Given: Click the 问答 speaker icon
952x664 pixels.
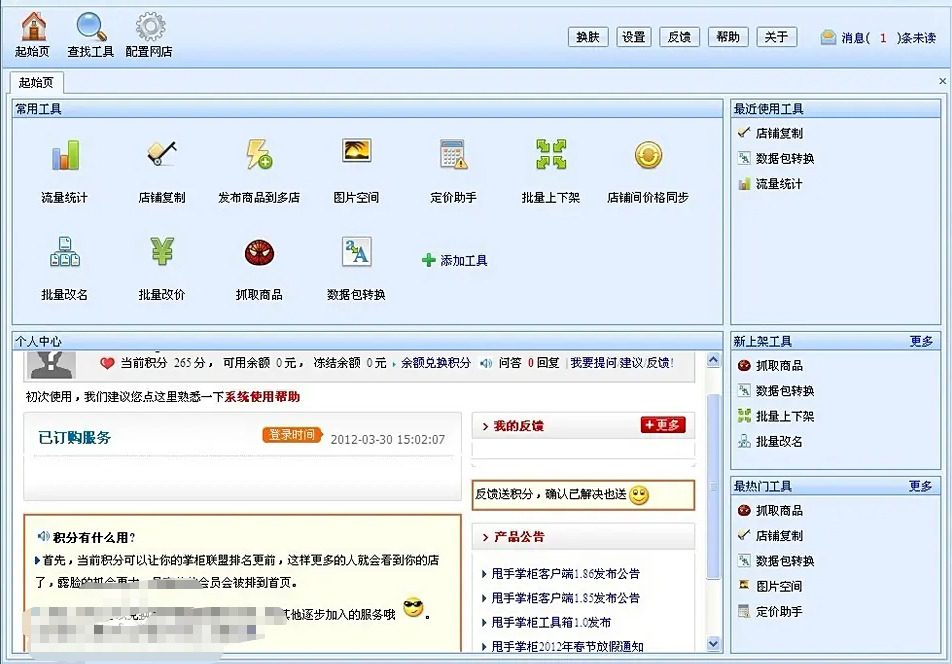Looking at the screenshot, I should [486, 363].
